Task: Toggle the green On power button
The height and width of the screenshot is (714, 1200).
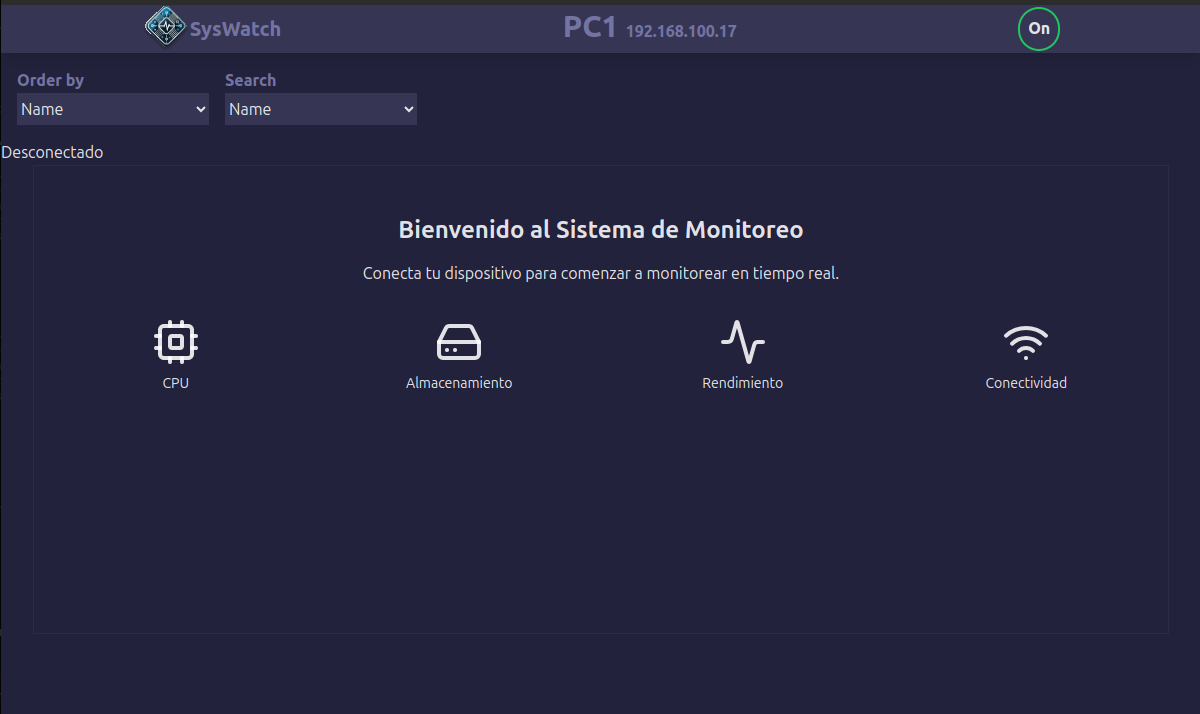Action: pyautogui.click(x=1039, y=29)
